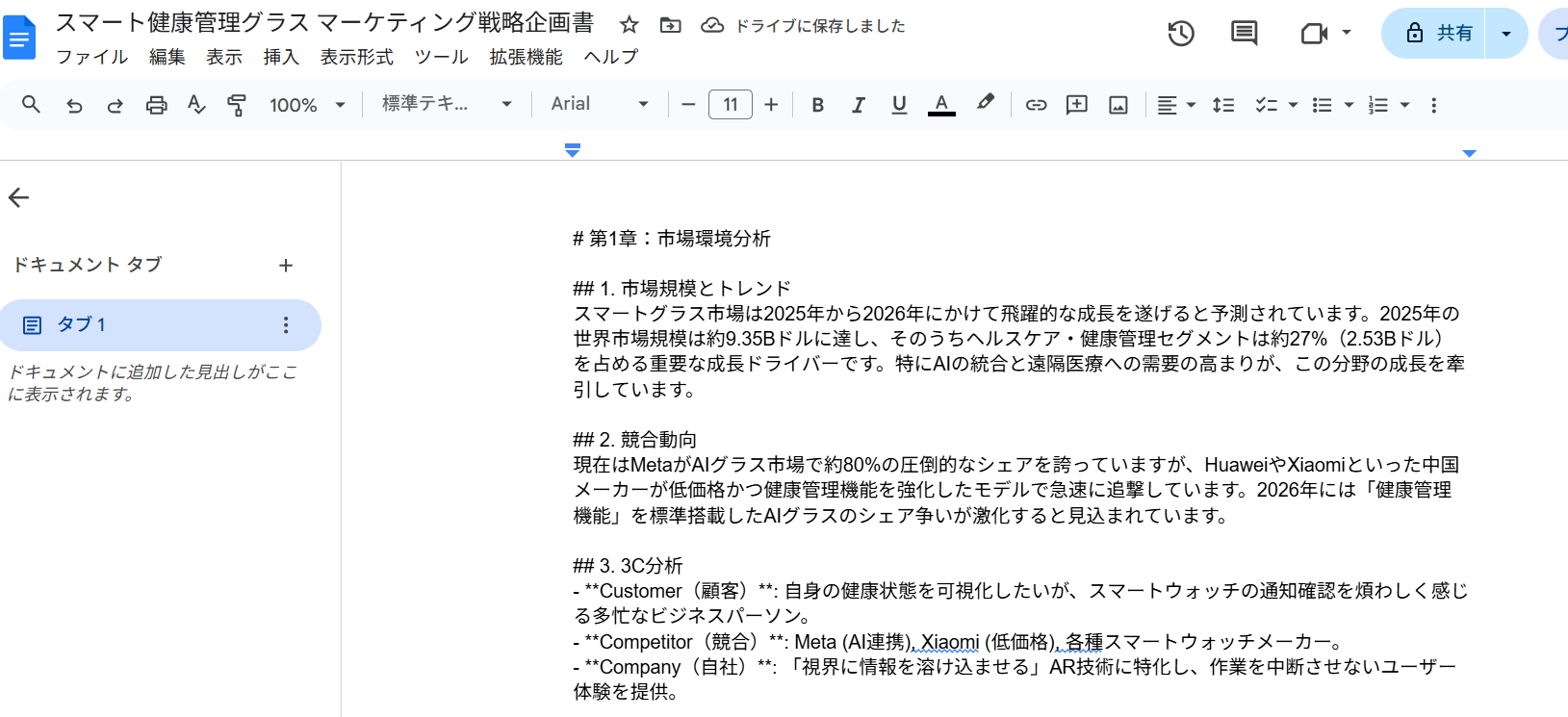
Task: Edit the font size value 11
Action: point(731,105)
